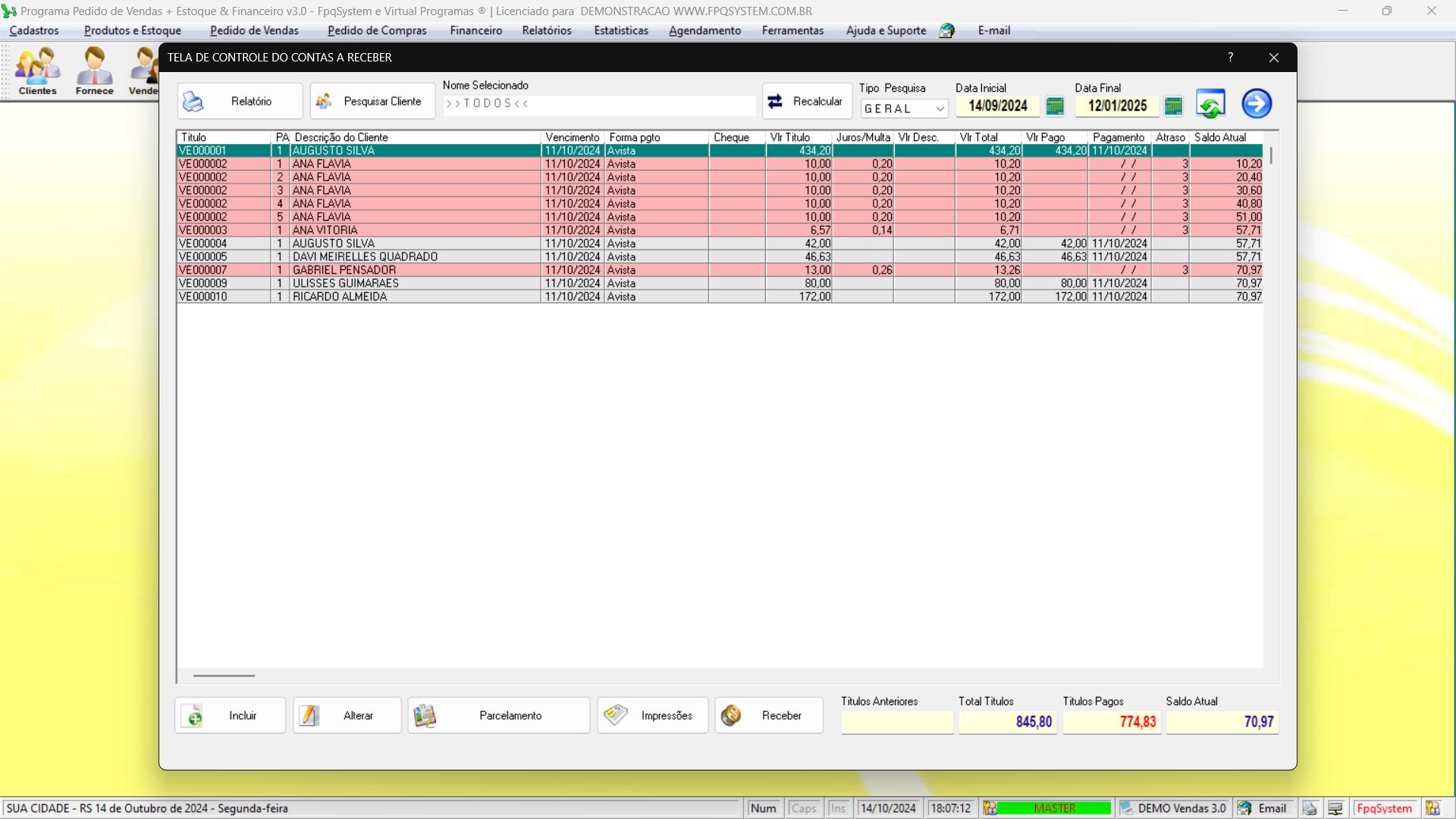Click the Incluir button label
This screenshot has width=1456, height=819.
point(243,716)
